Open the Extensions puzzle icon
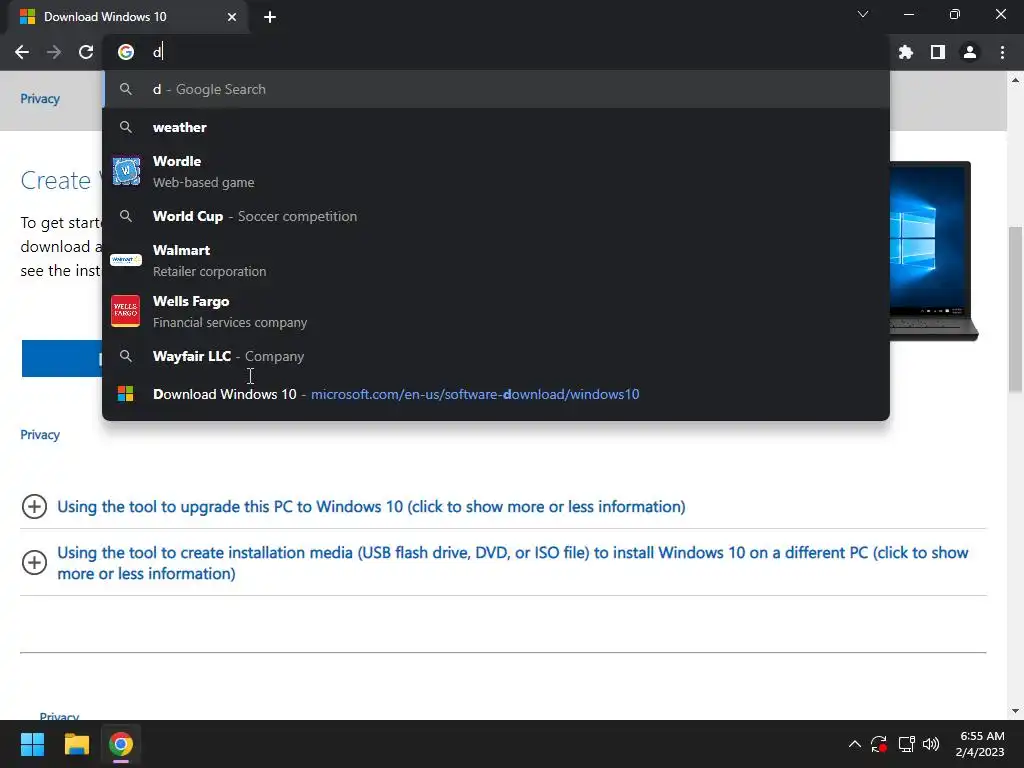 [x=905, y=52]
